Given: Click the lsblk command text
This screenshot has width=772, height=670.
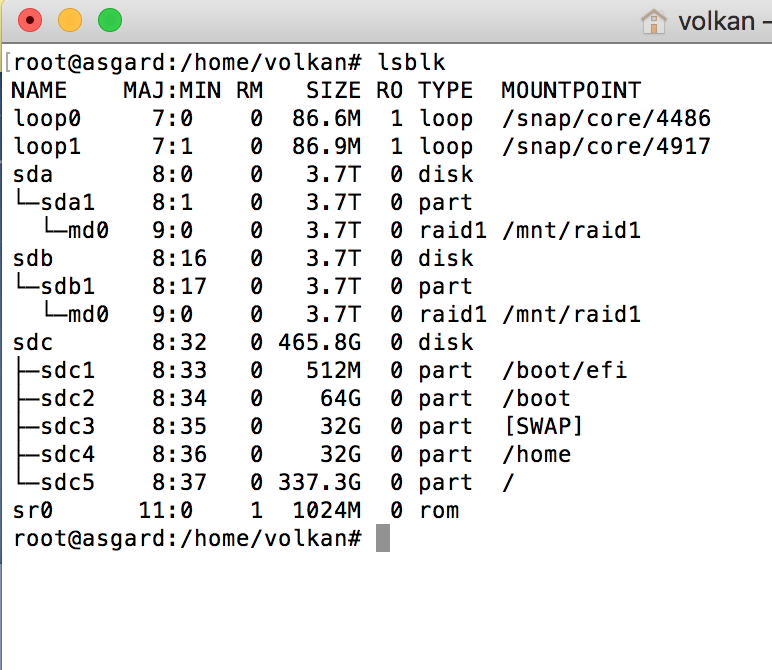Looking at the screenshot, I should pos(411,62).
